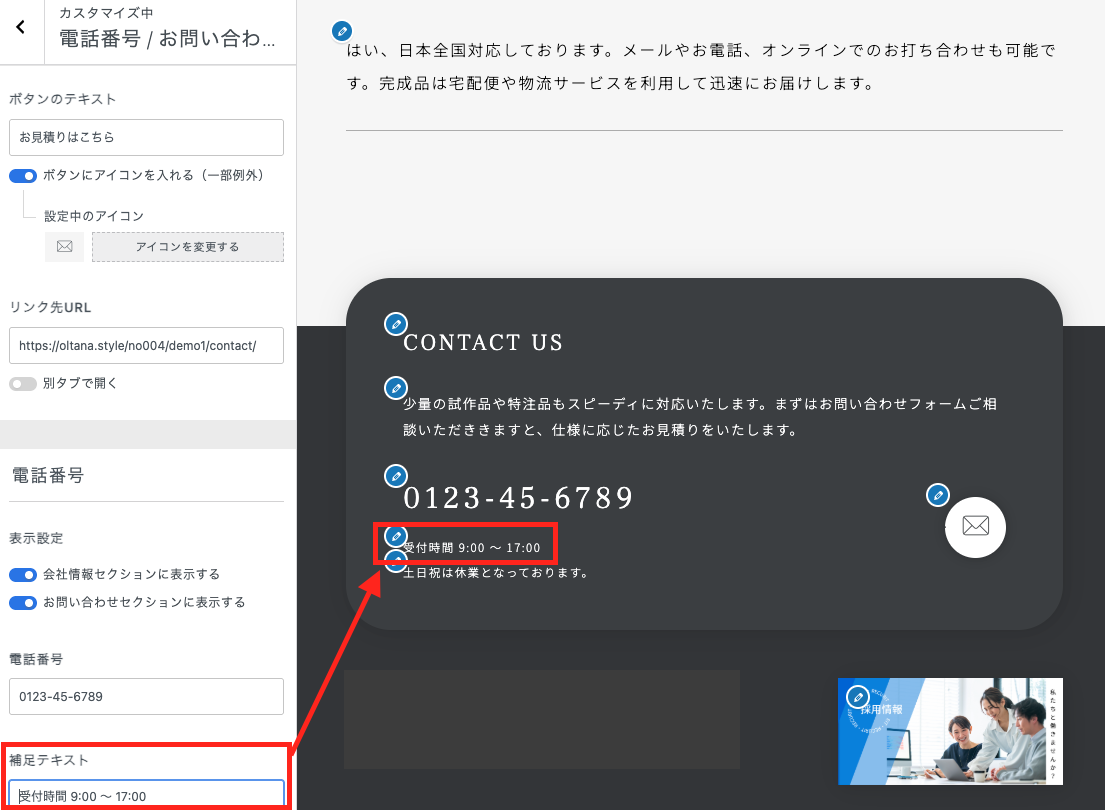Click the リンク先URL input field
The width and height of the screenshot is (1105, 810).
[146, 346]
